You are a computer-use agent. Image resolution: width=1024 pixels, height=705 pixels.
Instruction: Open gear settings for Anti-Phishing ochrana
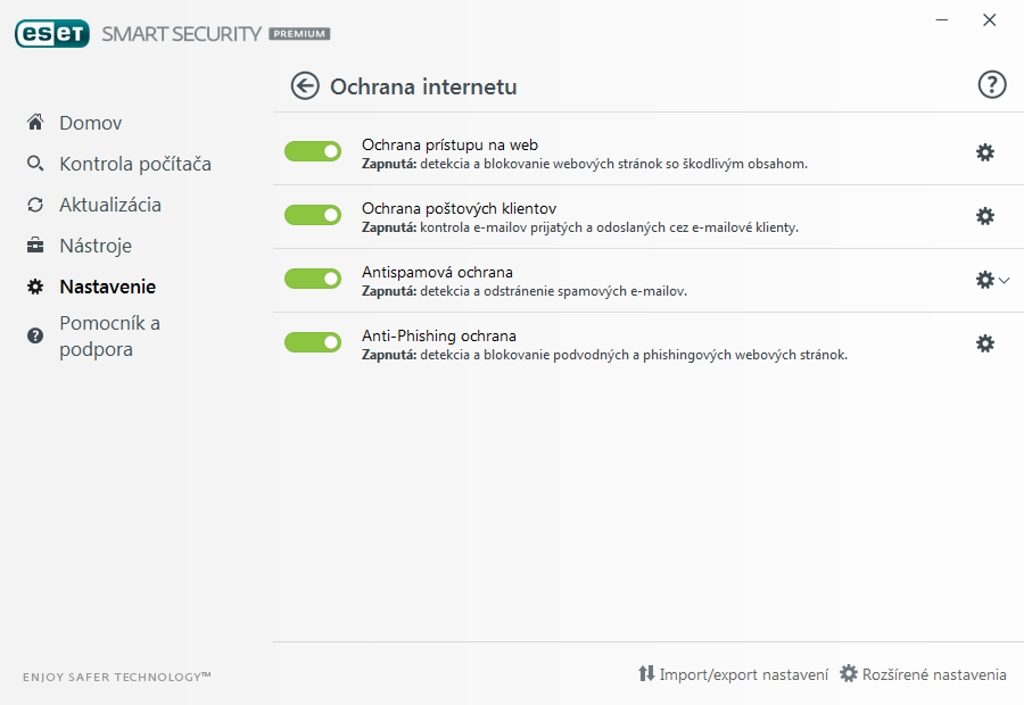(985, 344)
